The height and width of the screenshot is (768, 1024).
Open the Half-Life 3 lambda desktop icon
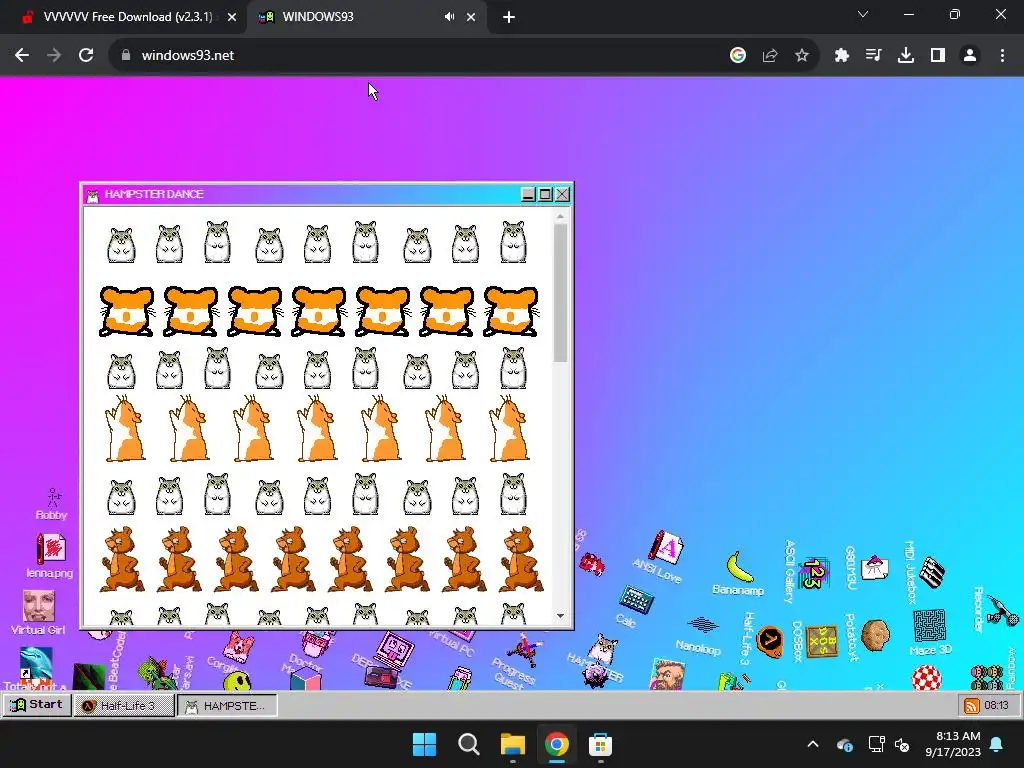(769, 641)
